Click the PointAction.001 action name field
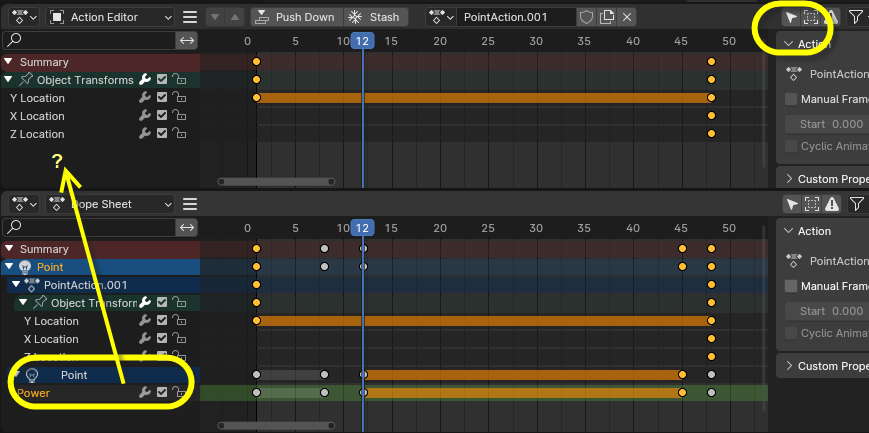Image resolution: width=869 pixels, height=433 pixels. (516, 17)
